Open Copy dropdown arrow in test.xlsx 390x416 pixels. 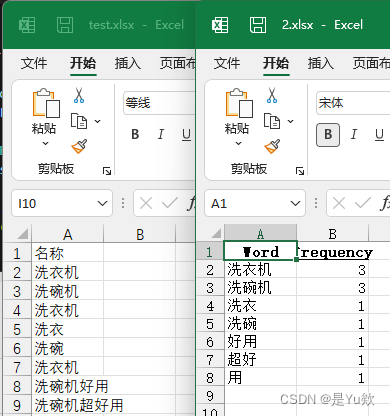coord(98,121)
